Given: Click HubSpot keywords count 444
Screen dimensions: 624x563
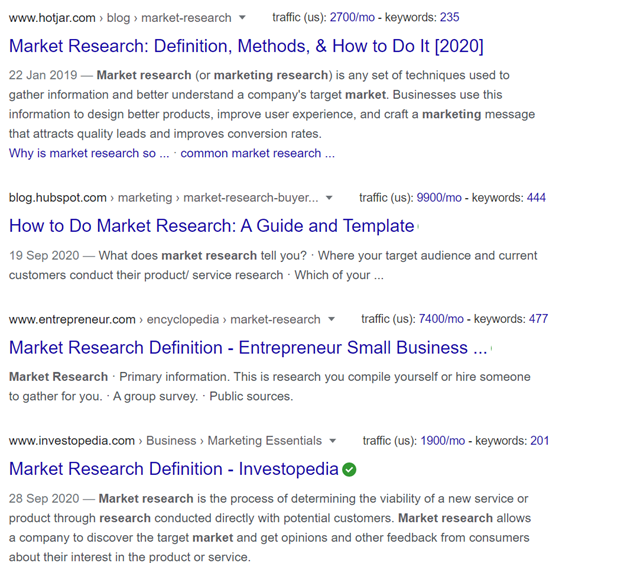Looking at the screenshot, I should click(536, 198).
